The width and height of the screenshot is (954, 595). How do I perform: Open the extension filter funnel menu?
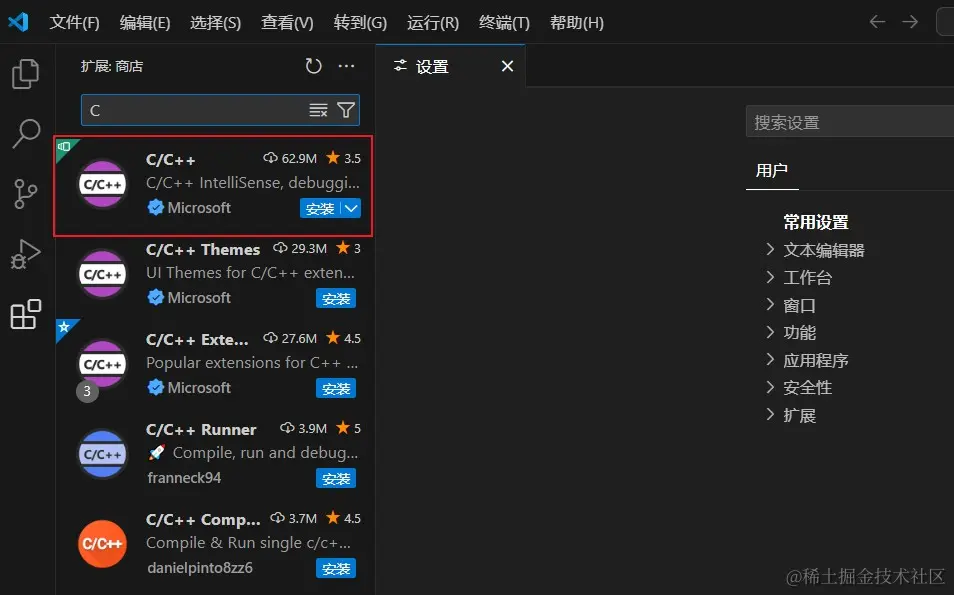[346, 110]
